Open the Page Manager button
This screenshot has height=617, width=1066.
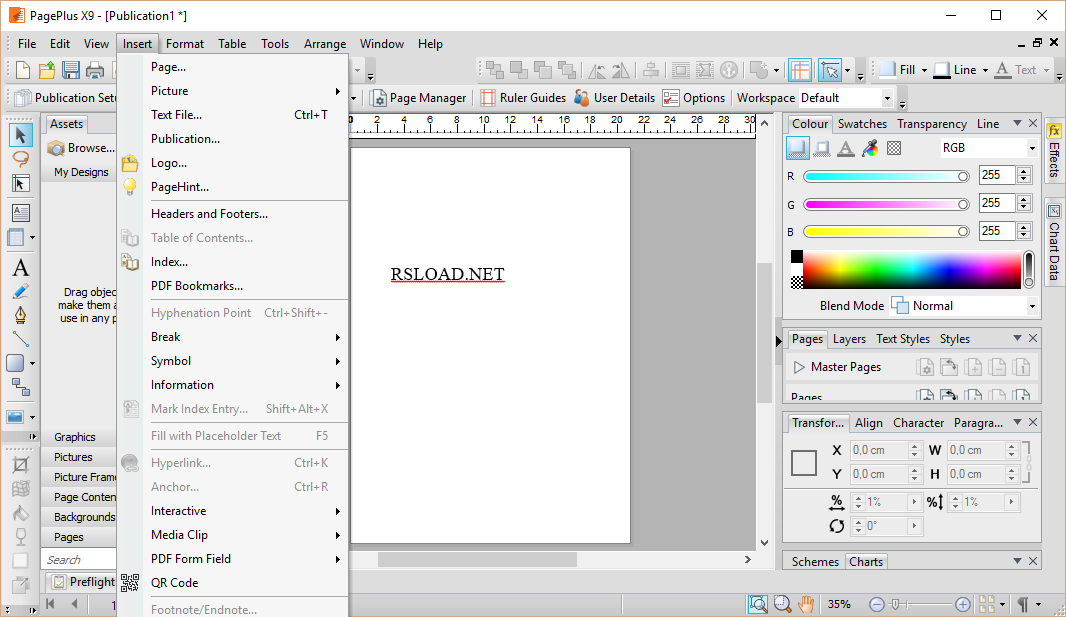pyautogui.click(x=418, y=98)
